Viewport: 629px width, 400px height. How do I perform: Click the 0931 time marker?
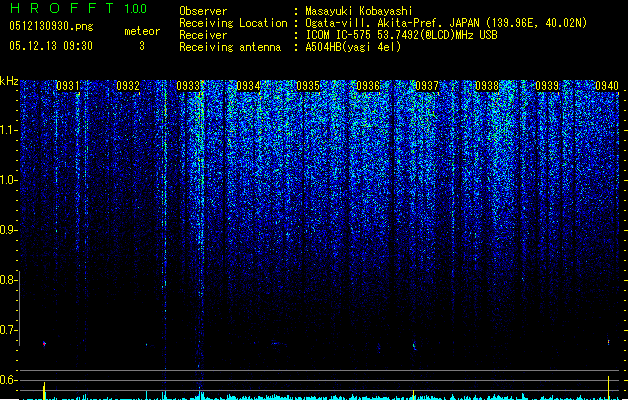tap(68, 86)
